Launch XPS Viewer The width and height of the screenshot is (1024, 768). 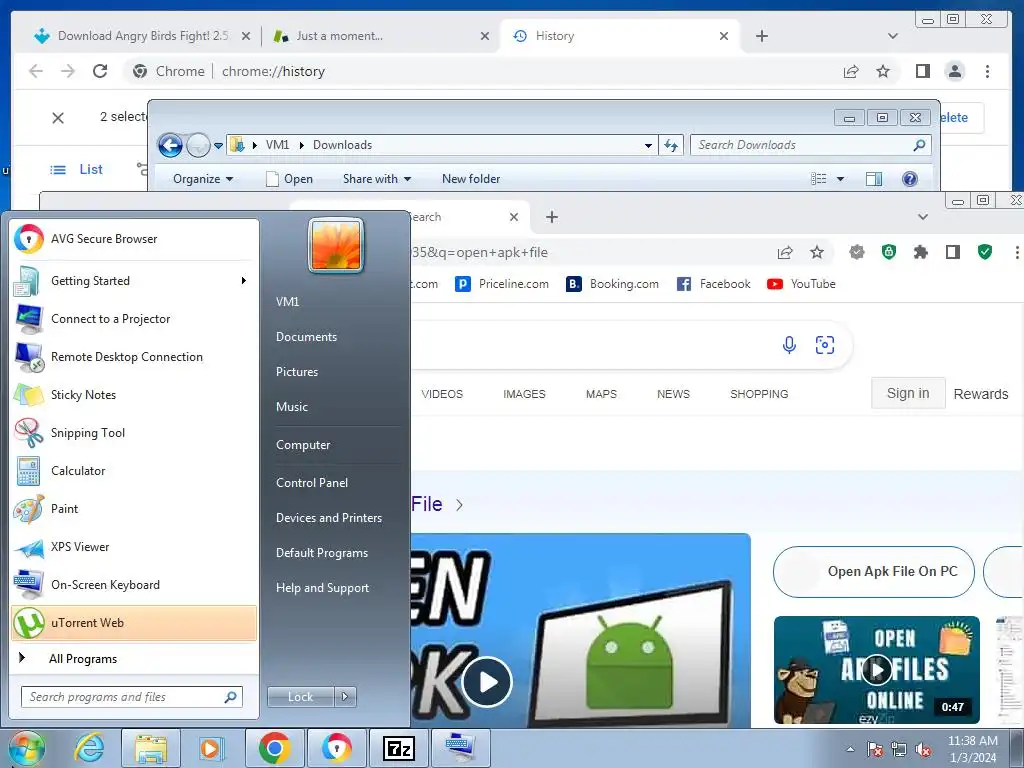click(x=134, y=547)
